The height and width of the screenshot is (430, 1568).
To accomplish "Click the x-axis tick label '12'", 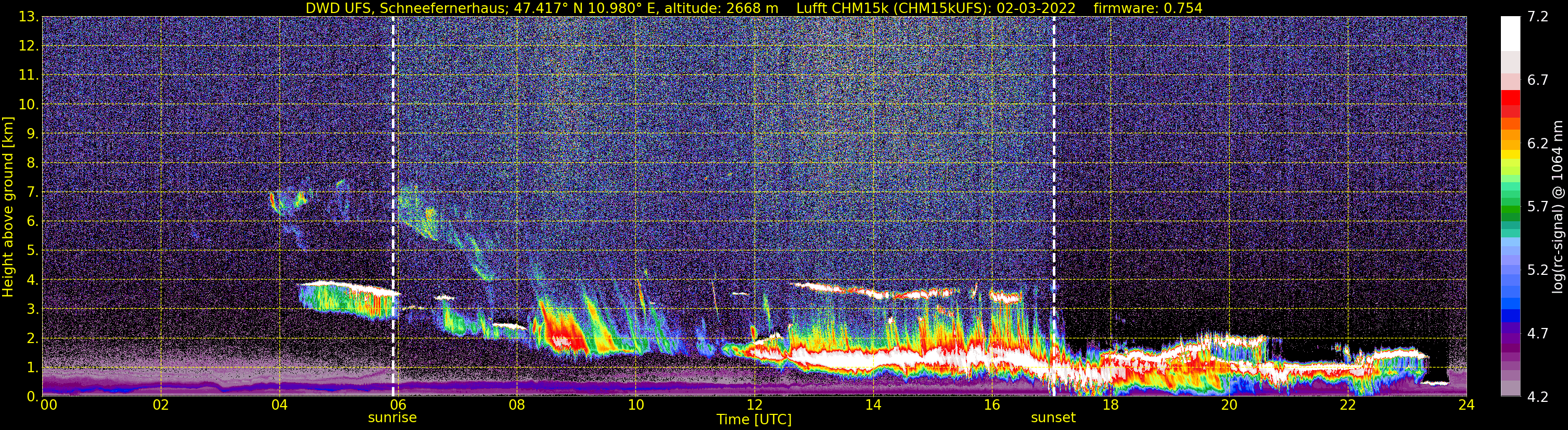I will click(754, 406).
